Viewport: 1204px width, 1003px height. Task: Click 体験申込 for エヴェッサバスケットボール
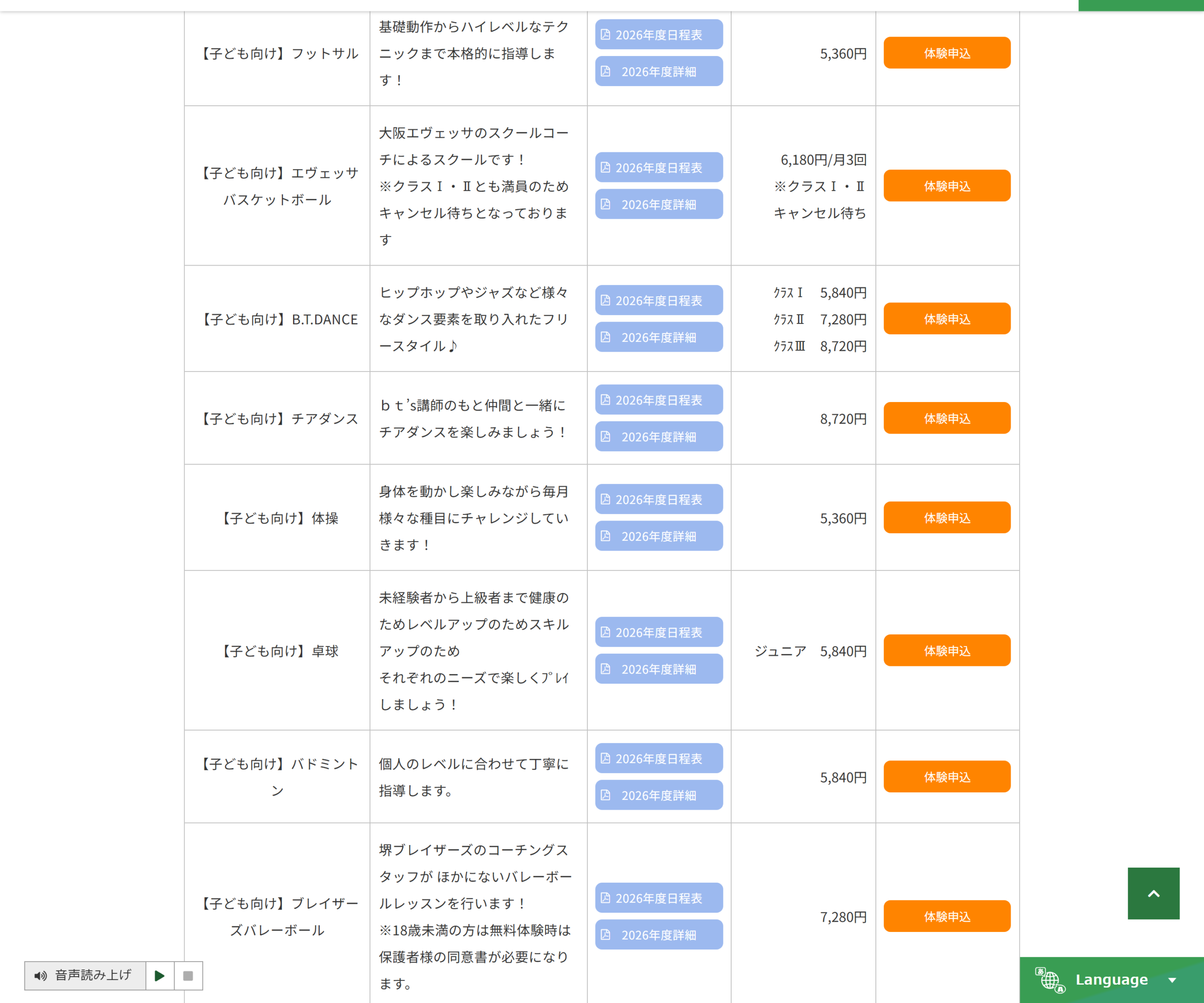point(947,186)
